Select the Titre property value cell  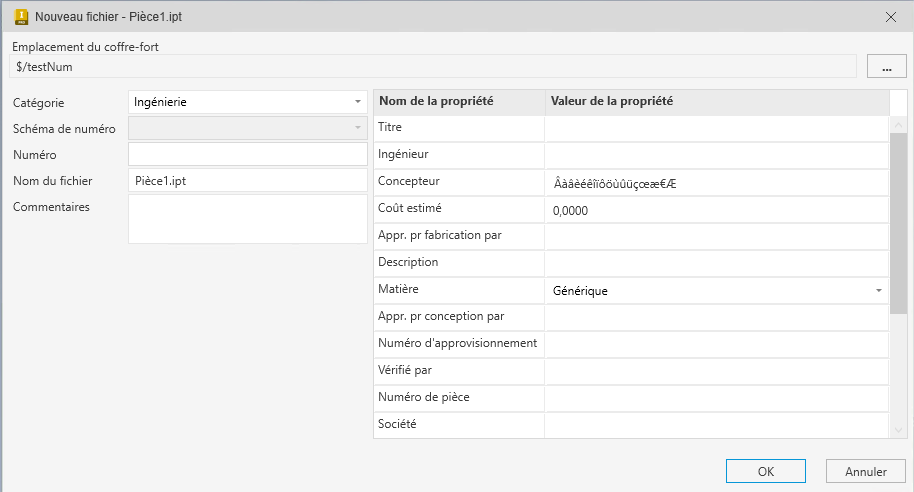pos(715,128)
